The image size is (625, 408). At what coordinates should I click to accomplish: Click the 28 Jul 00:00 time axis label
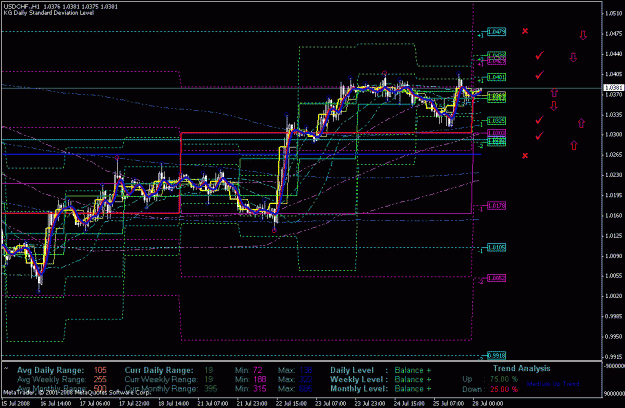[x=488, y=404]
